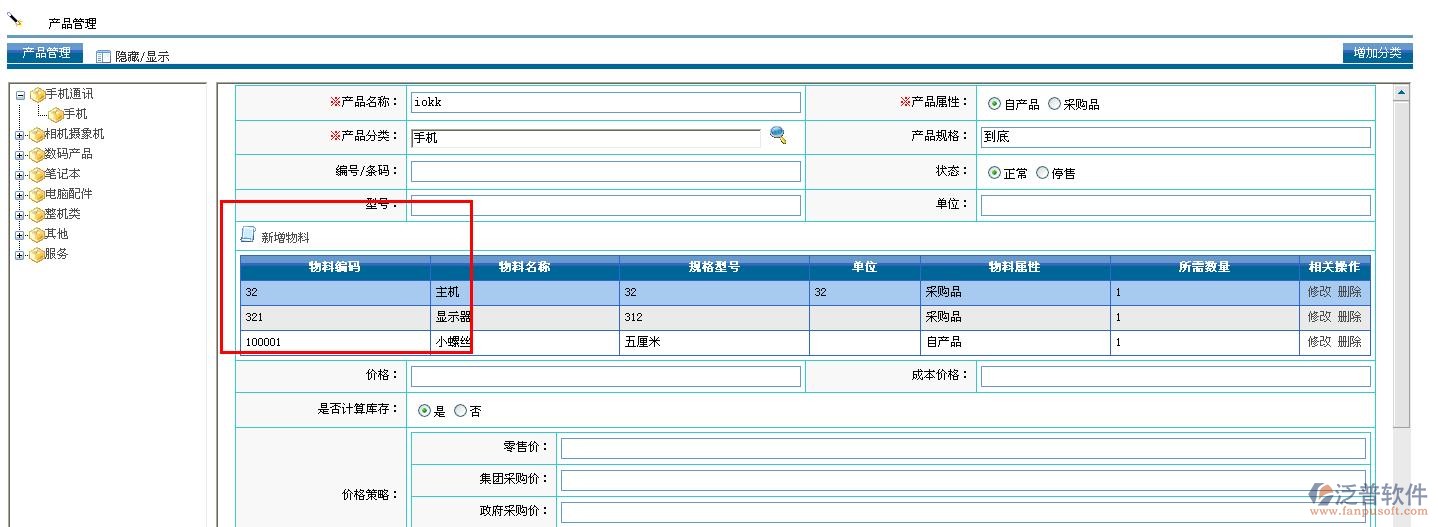Click the 产品规格 field containing 到底
Screen dimensions: 1438x527
coord(1176,137)
